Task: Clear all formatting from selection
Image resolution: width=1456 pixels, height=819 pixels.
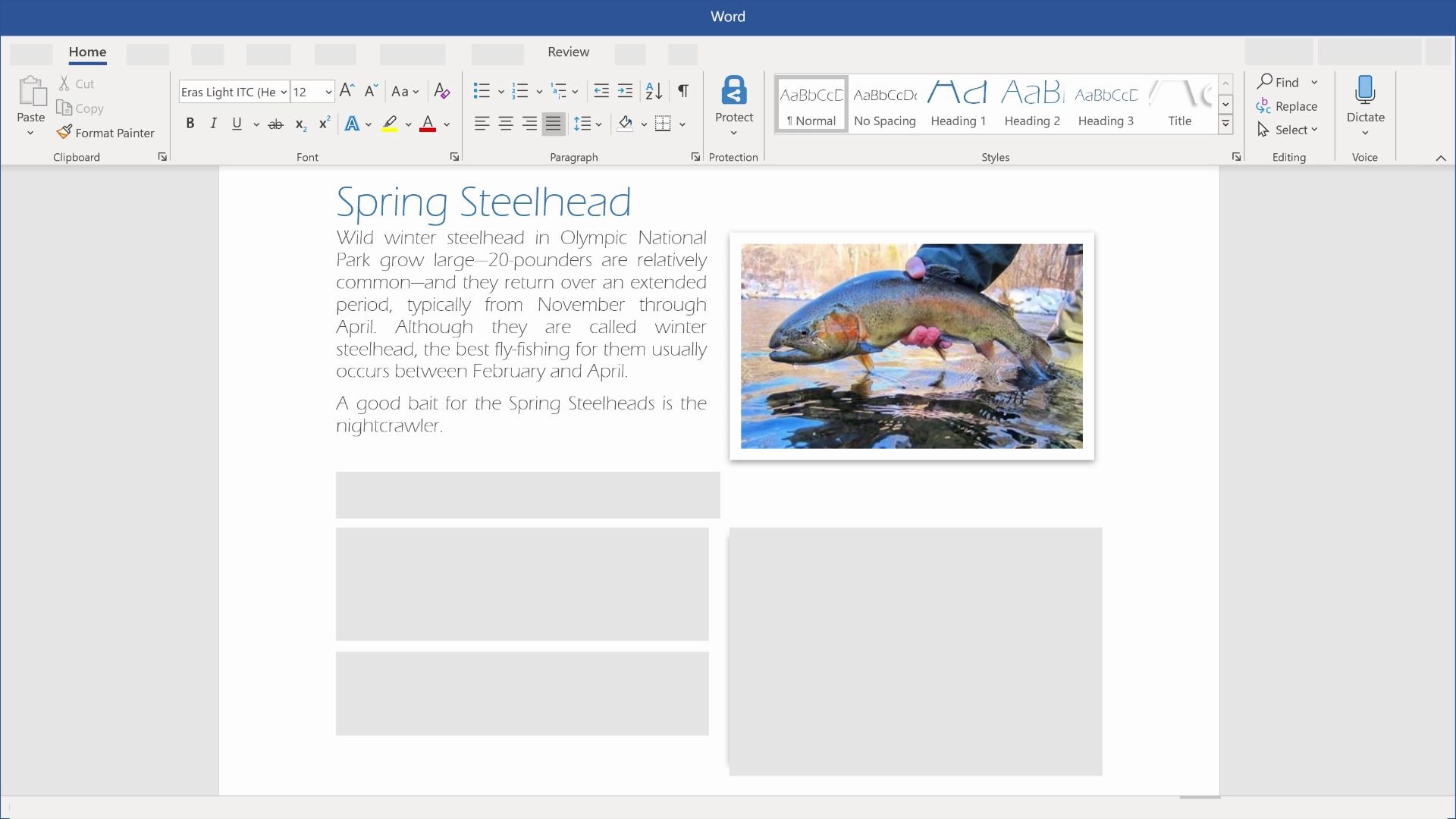Action: [x=441, y=91]
